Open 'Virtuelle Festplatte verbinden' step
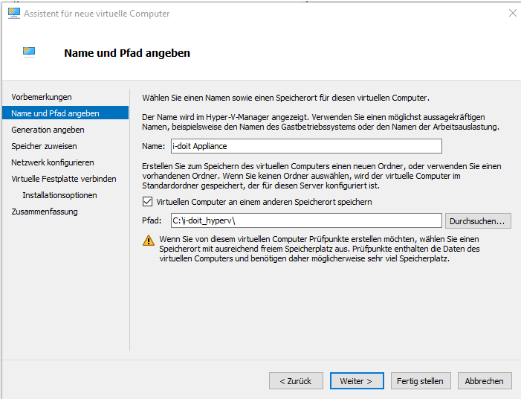The height and width of the screenshot is (400, 522). (64, 179)
